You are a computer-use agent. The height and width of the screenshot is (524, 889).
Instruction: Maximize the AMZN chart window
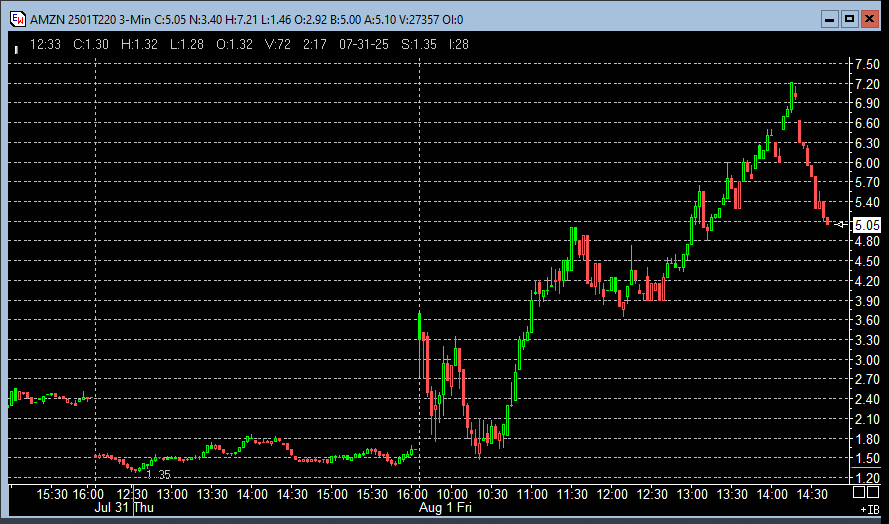point(849,19)
